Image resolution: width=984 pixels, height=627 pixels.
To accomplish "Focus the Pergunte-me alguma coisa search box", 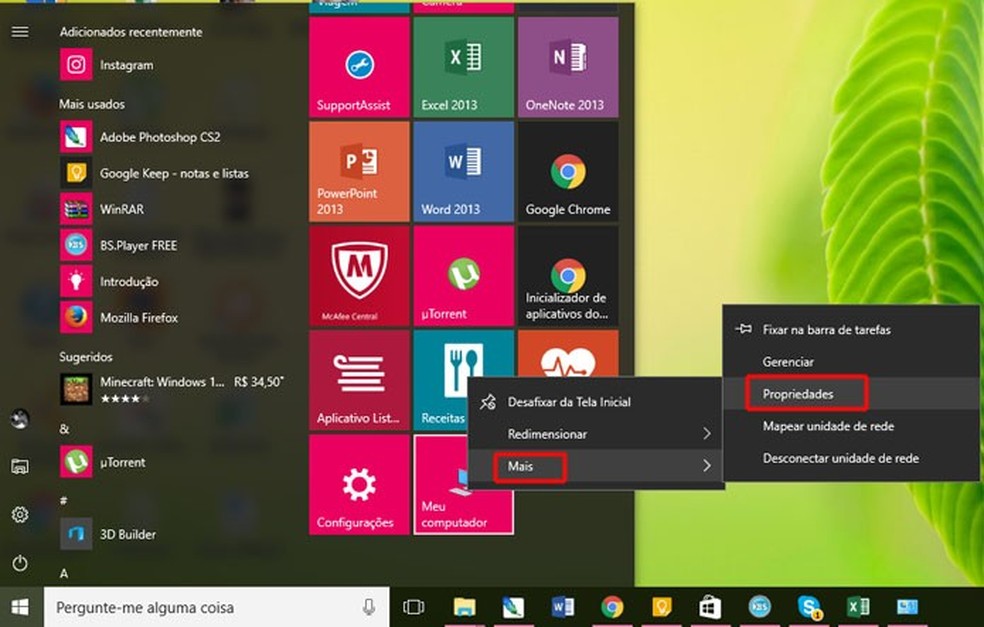I will pyautogui.click(x=217, y=607).
